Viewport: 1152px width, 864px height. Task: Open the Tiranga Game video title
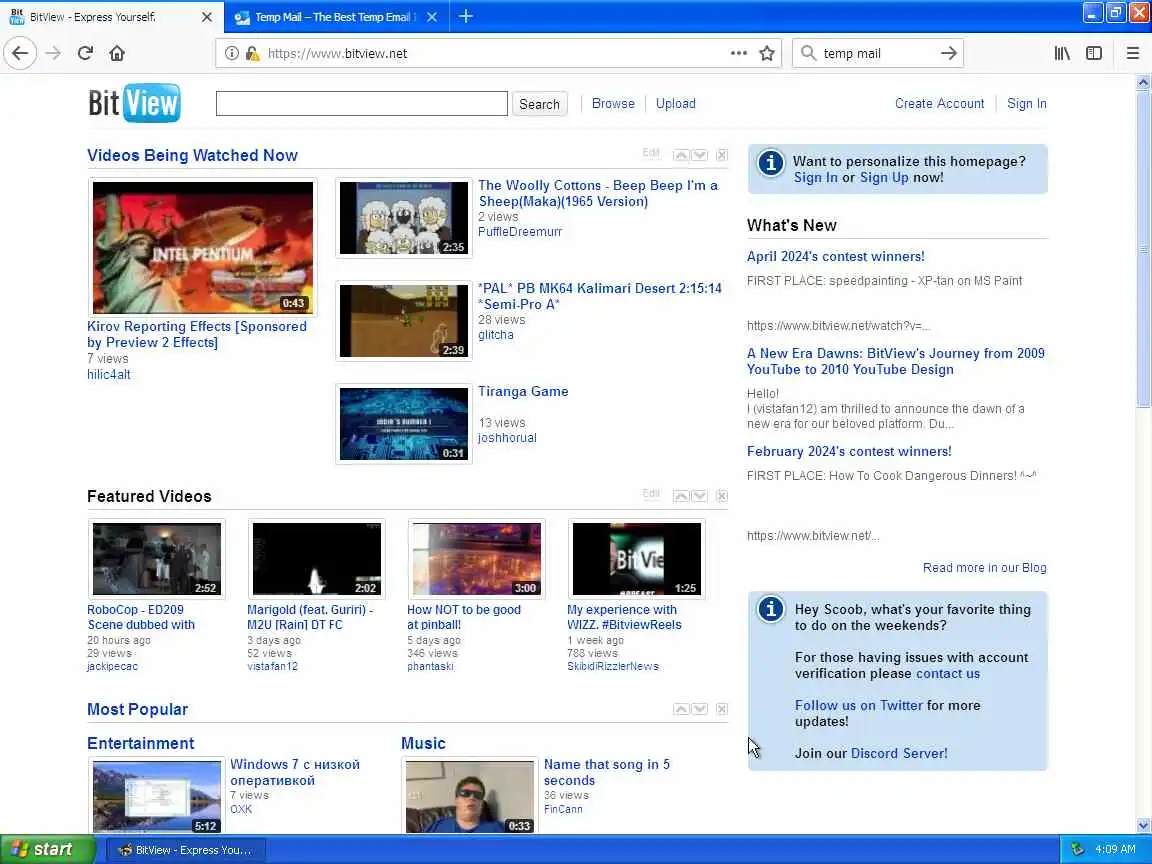(523, 392)
